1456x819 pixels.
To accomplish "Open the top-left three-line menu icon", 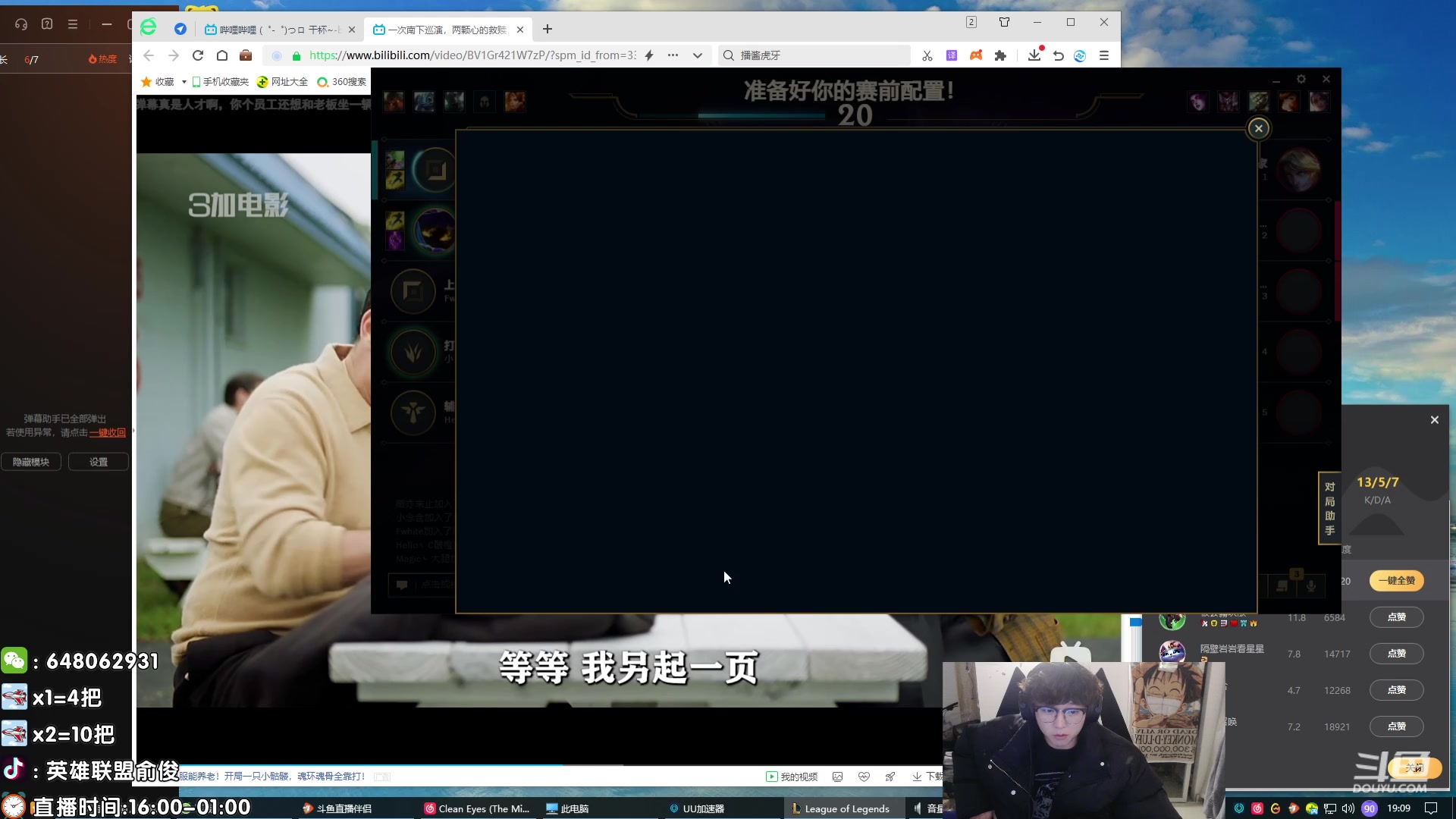I will tap(73, 24).
